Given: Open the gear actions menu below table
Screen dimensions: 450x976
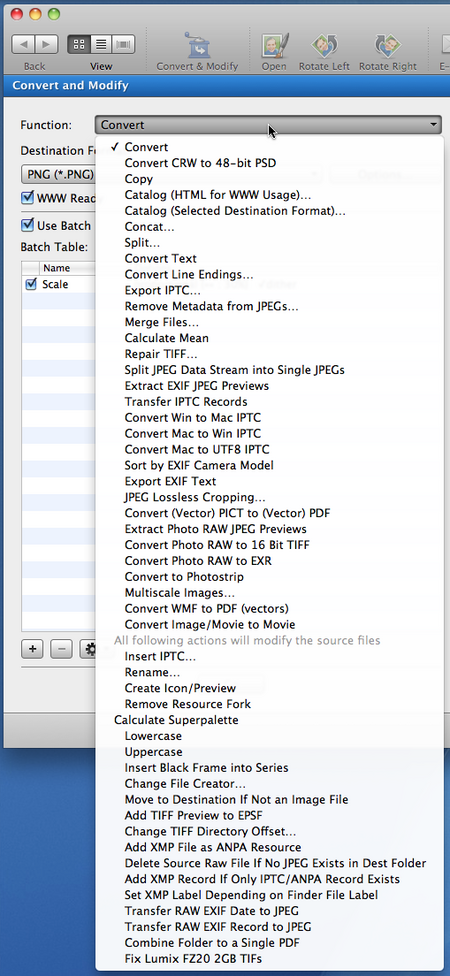Looking at the screenshot, I should coord(88,649).
